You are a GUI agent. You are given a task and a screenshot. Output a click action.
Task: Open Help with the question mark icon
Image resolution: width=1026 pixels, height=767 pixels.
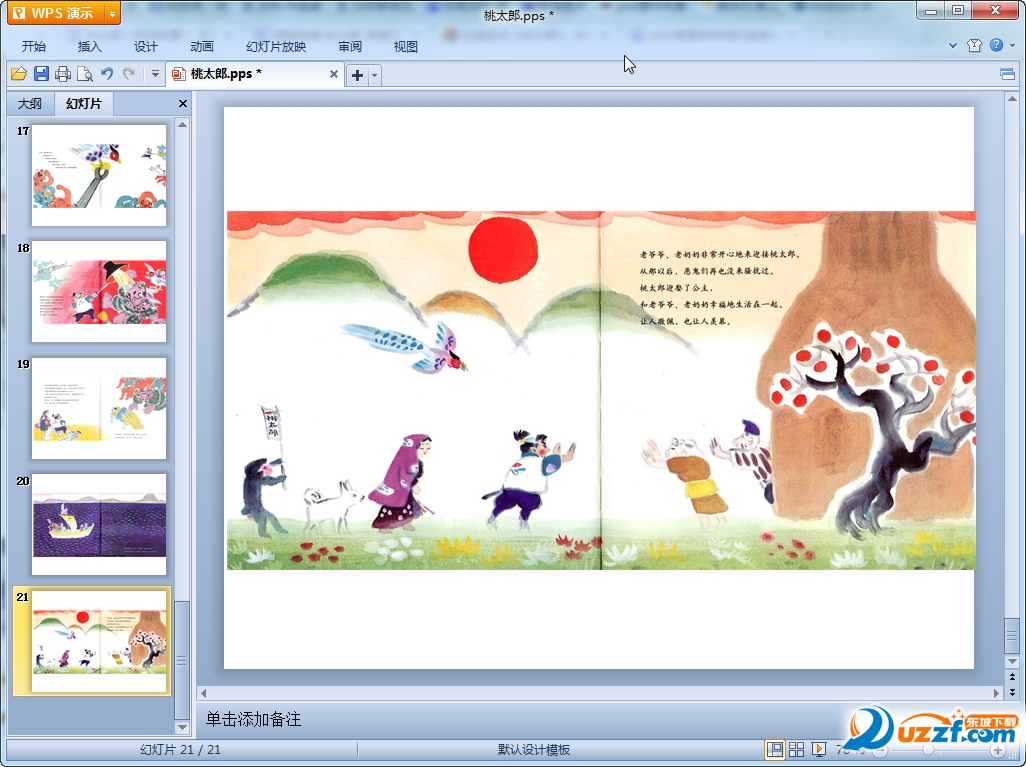click(996, 45)
